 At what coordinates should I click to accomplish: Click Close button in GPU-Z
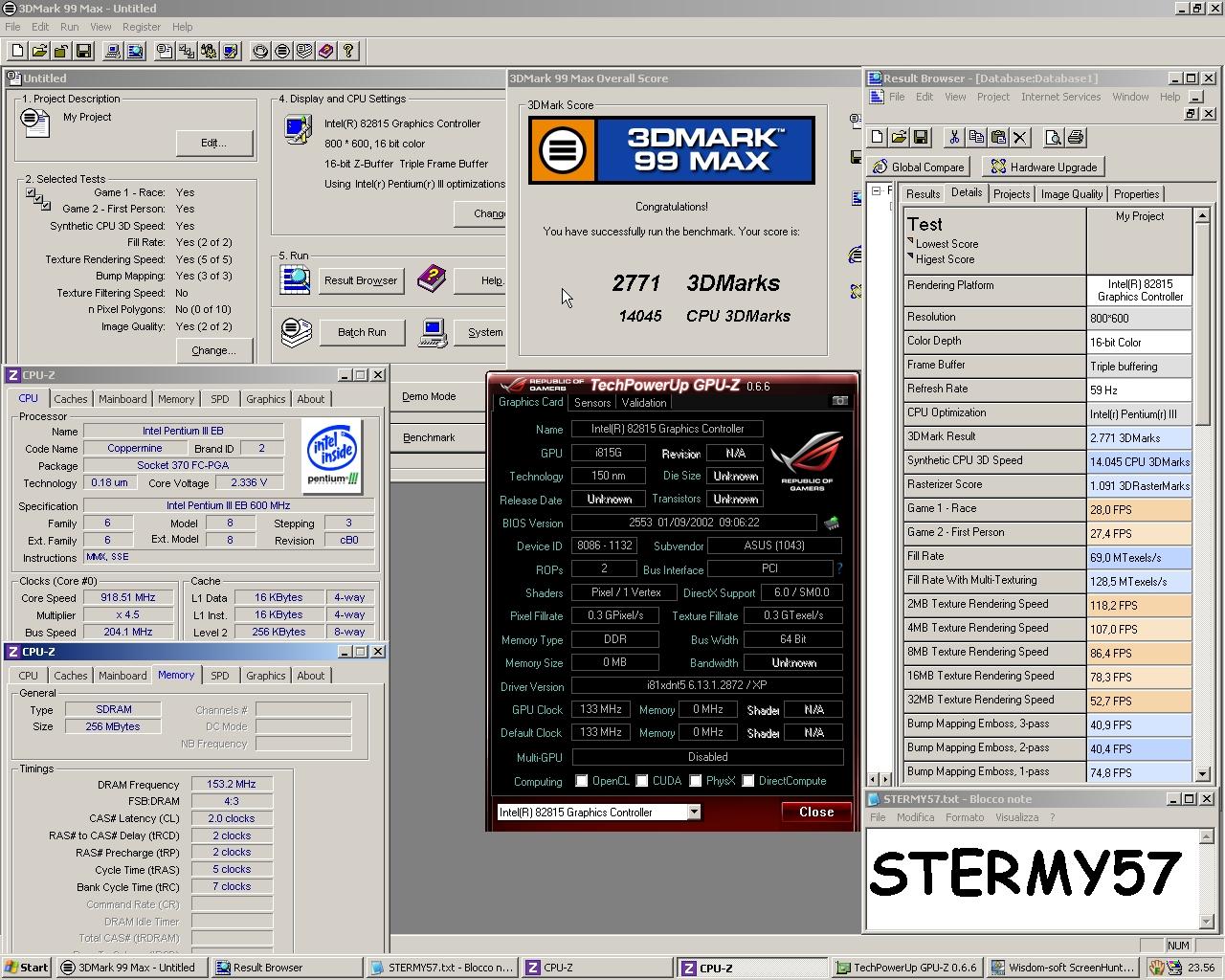(816, 812)
